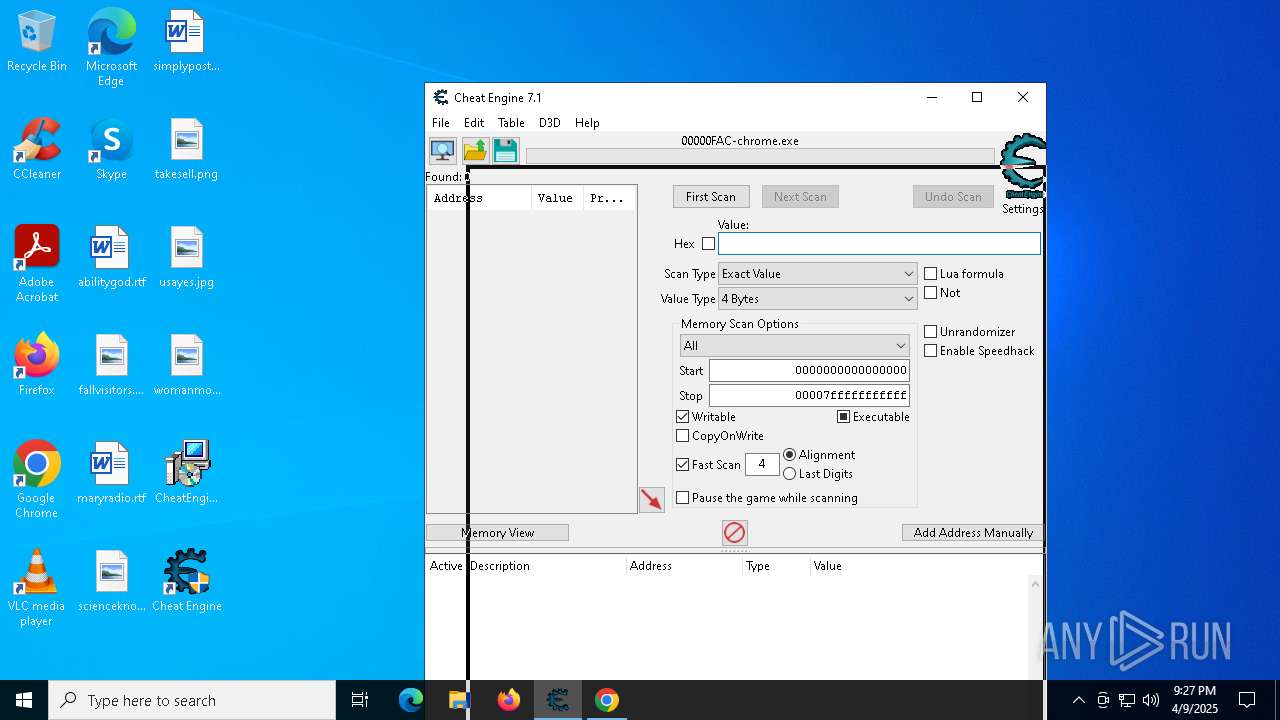Select maryradio.rtf file on desktop
This screenshot has height=720, width=1280.
[x=111, y=473]
